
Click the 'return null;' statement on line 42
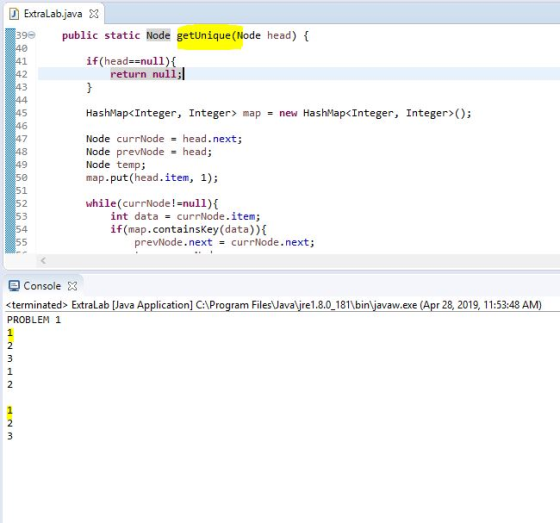tap(146, 74)
